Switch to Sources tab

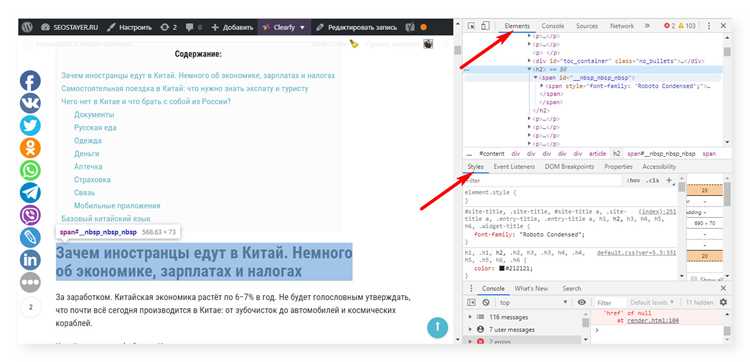pos(587,26)
